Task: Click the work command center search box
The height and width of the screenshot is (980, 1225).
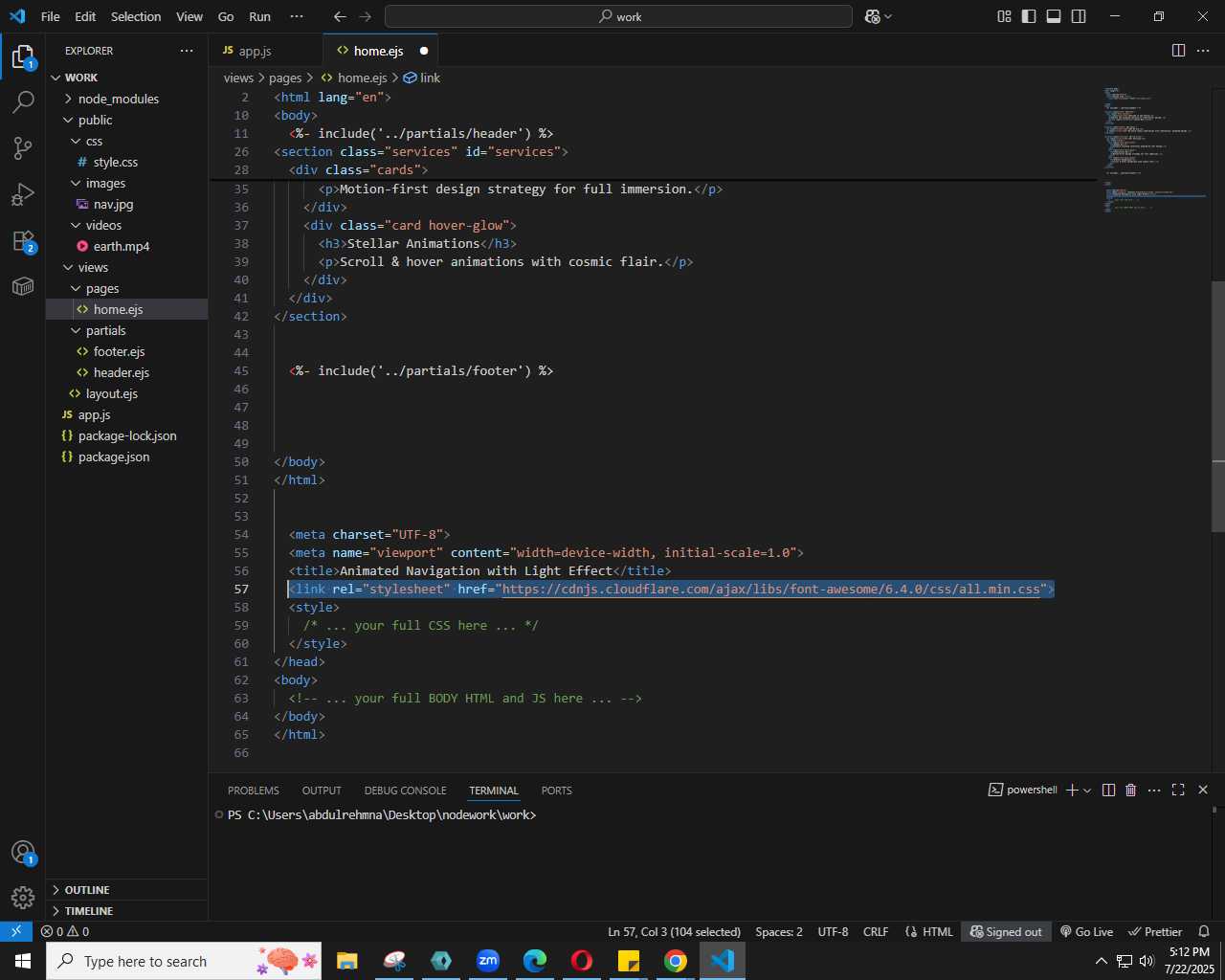Action: (618, 16)
